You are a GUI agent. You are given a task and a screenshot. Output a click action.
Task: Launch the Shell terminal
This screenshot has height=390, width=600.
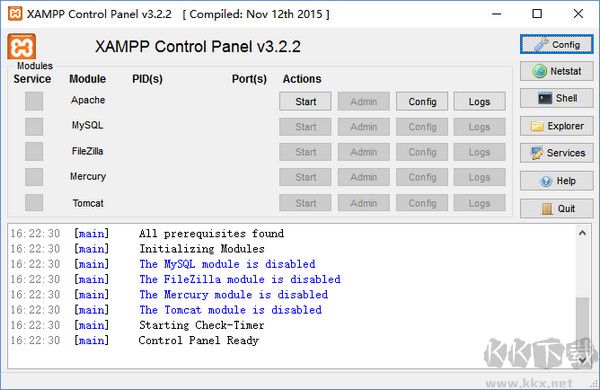[556, 98]
